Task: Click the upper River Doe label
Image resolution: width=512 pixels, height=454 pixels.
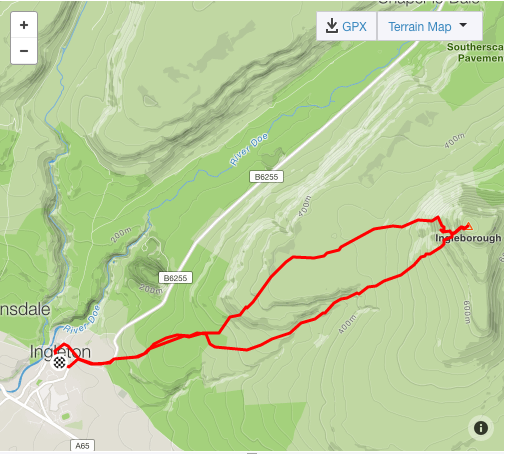Action: point(249,149)
